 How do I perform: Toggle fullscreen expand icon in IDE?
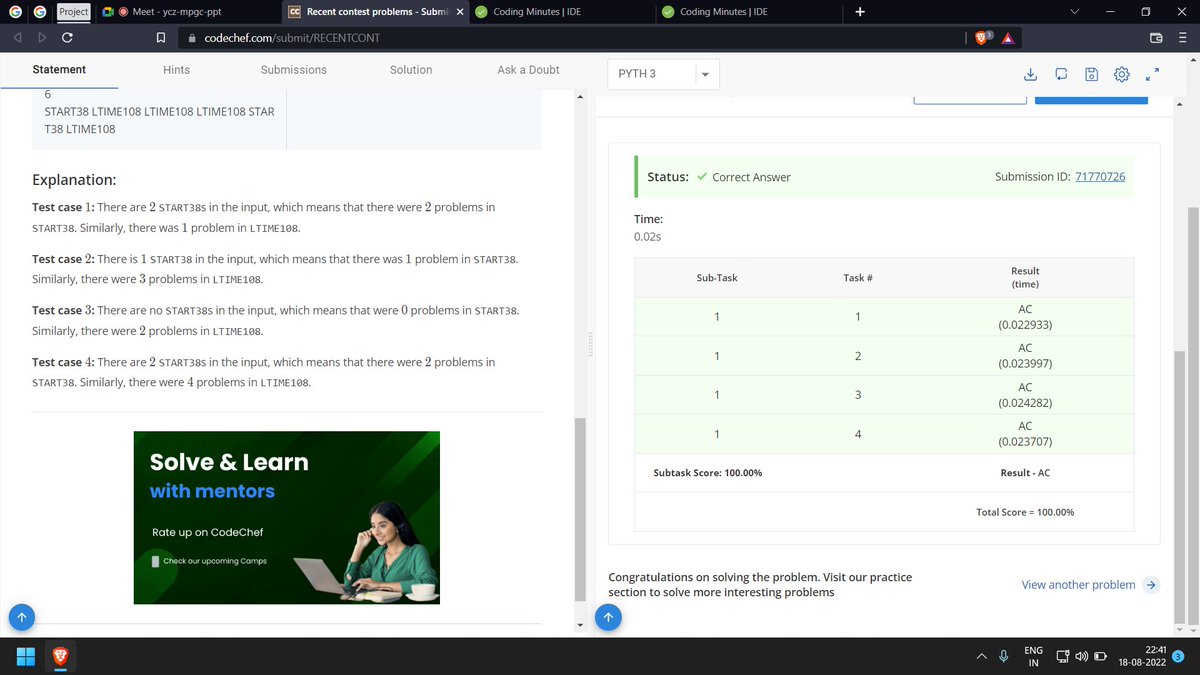tap(1152, 74)
